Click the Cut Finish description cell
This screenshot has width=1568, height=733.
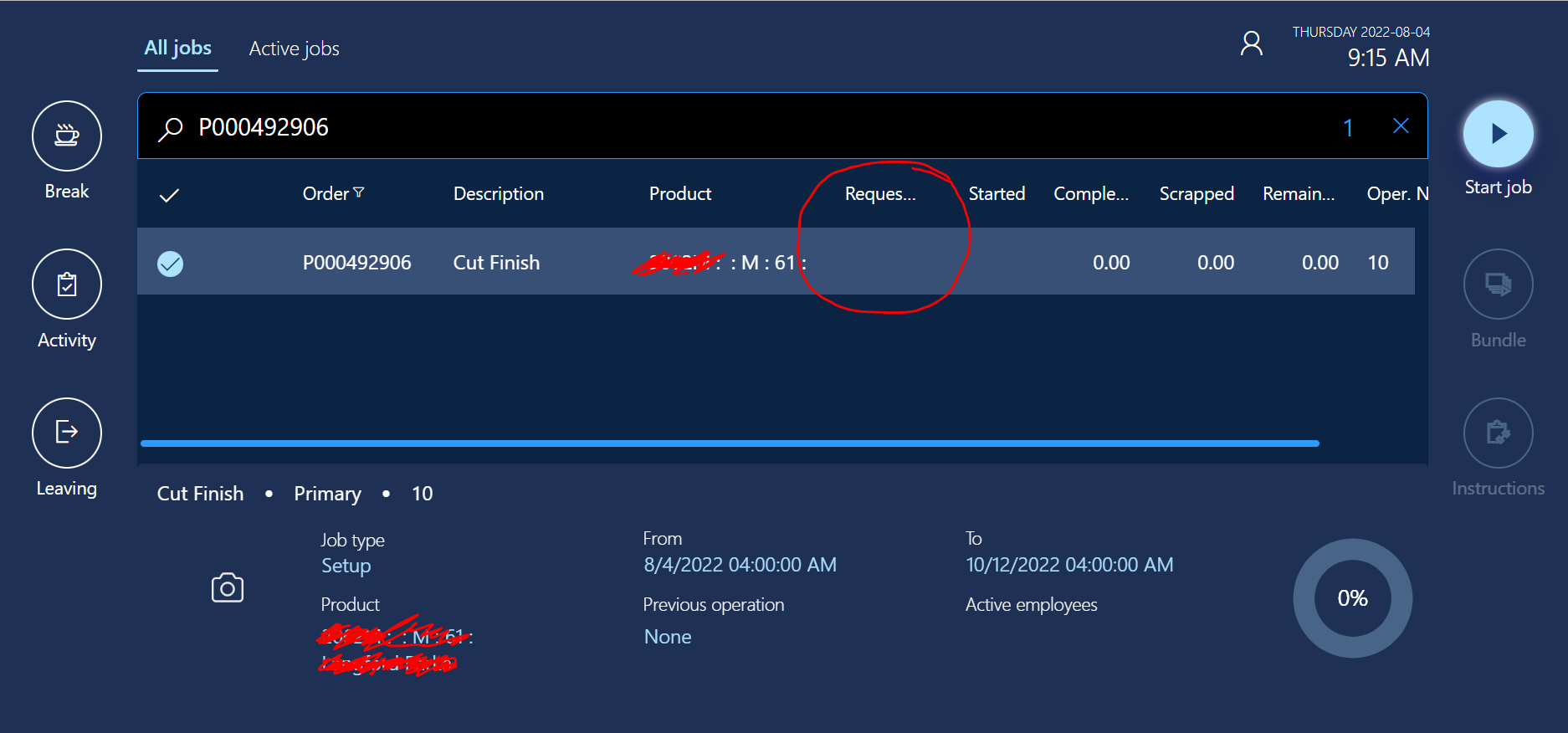(x=497, y=263)
